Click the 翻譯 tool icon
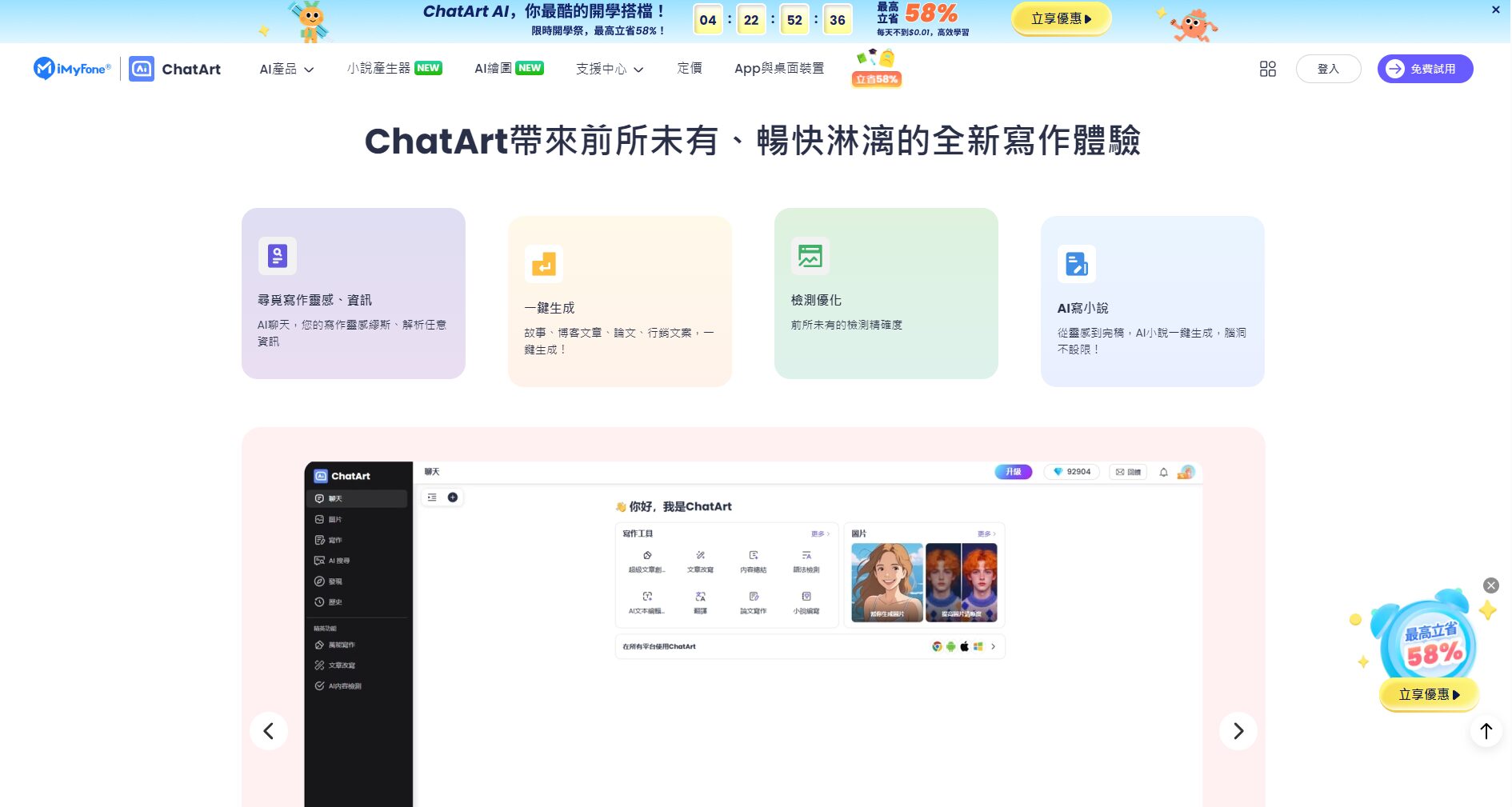Viewport: 1512px width, 807px height. point(700,597)
